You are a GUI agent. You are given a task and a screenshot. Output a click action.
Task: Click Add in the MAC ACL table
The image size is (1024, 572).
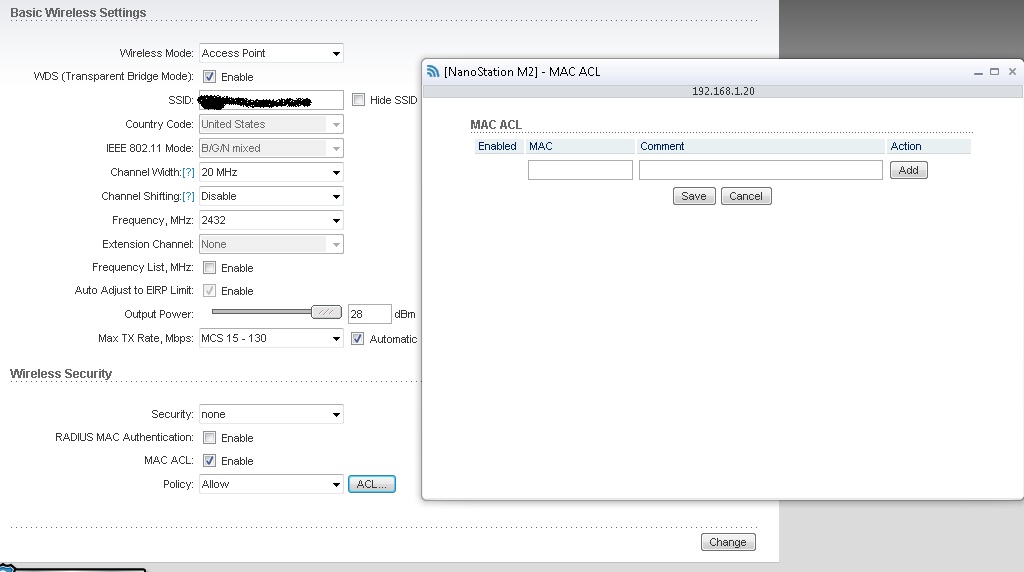click(908, 170)
